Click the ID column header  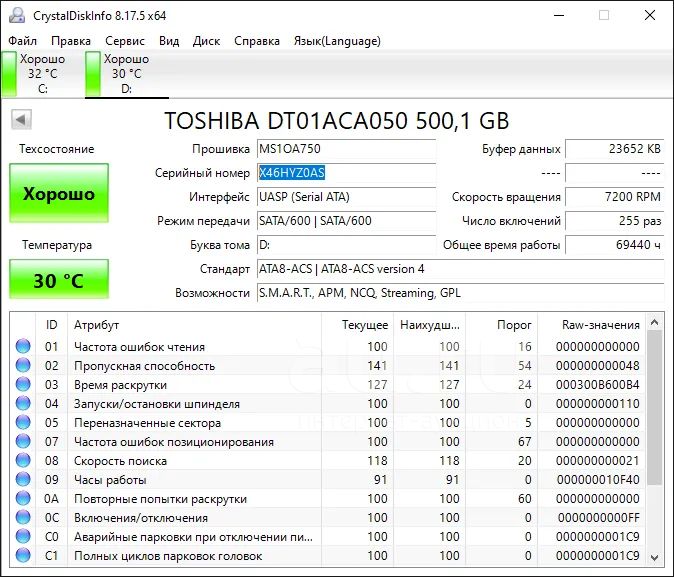click(51, 325)
